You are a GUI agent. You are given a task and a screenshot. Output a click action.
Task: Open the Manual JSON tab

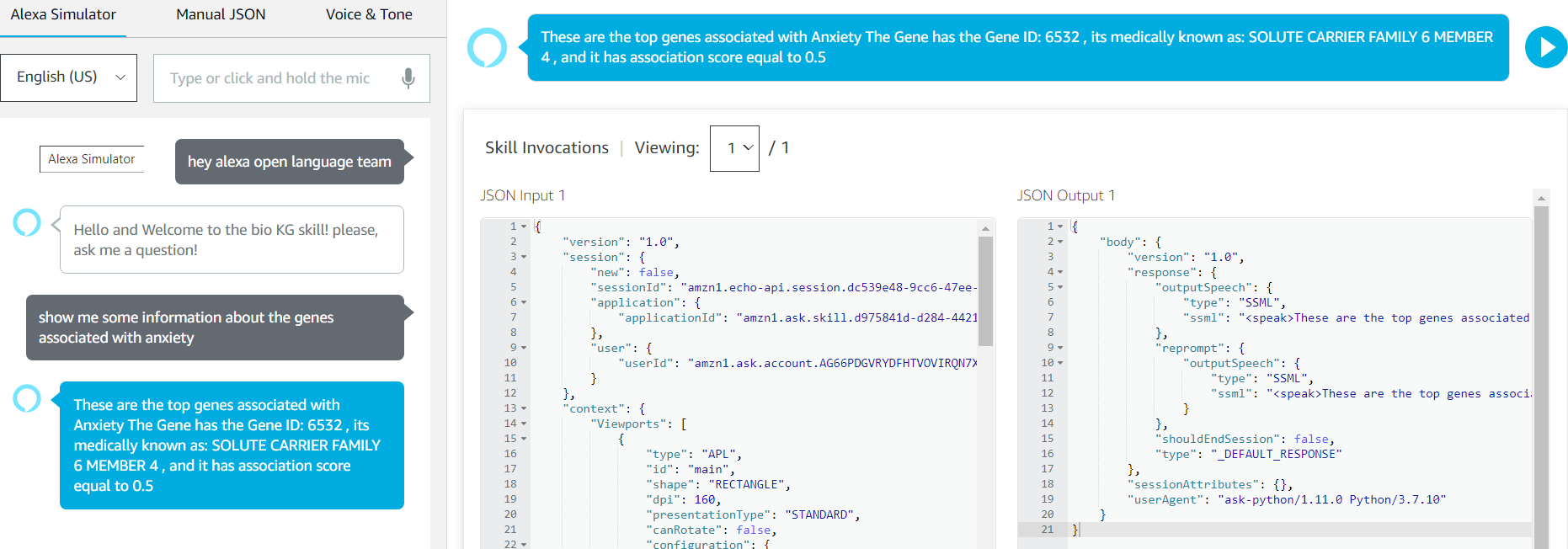coord(221,14)
